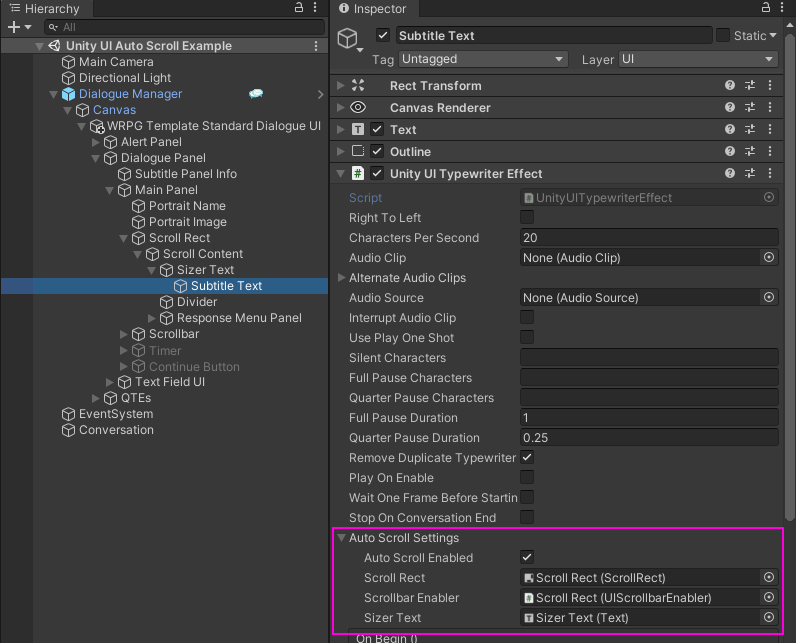Image resolution: width=796 pixels, height=643 pixels.
Task: Open the Layer dropdown showing UI
Action: (x=698, y=59)
